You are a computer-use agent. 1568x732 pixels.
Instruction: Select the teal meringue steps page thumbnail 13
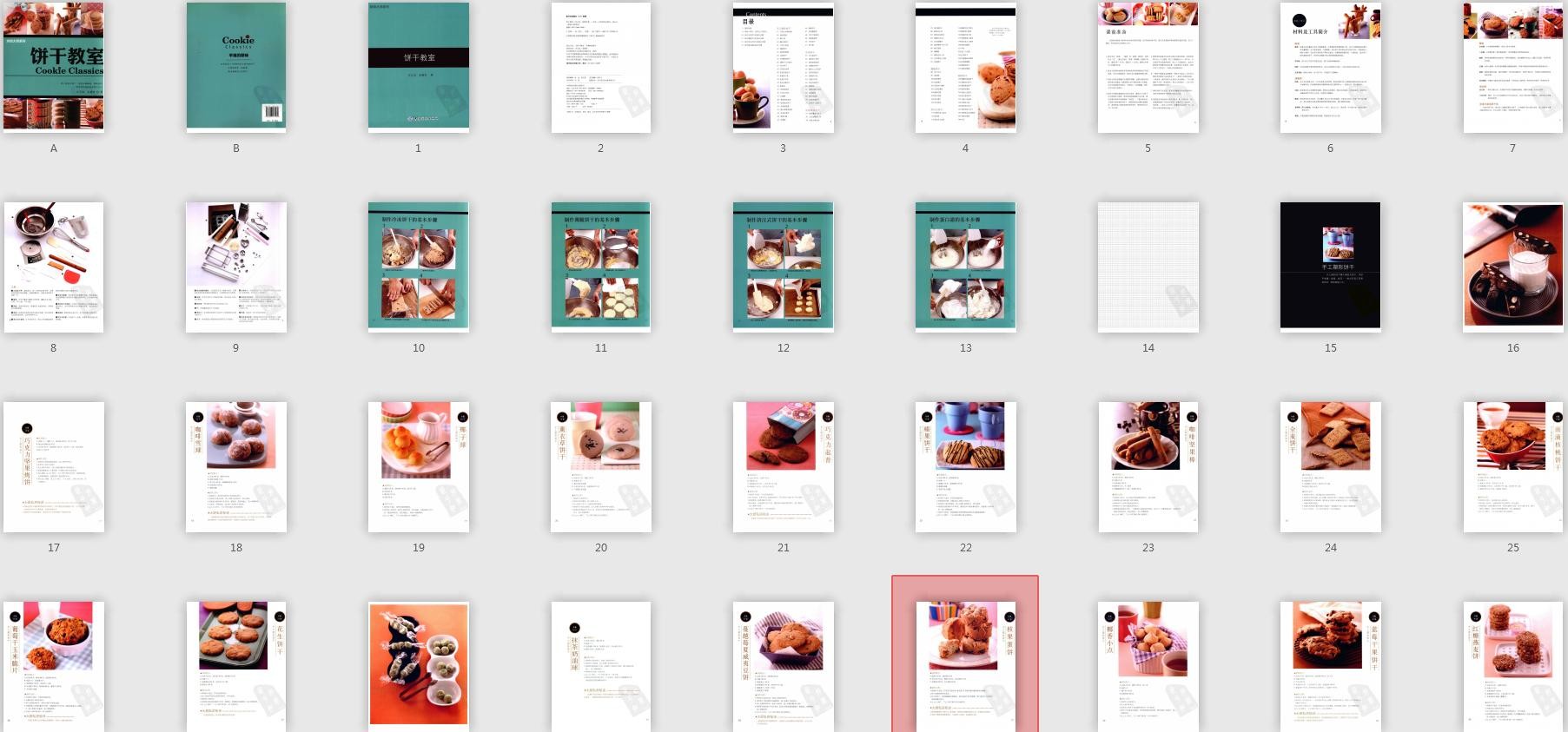coord(965,267)
